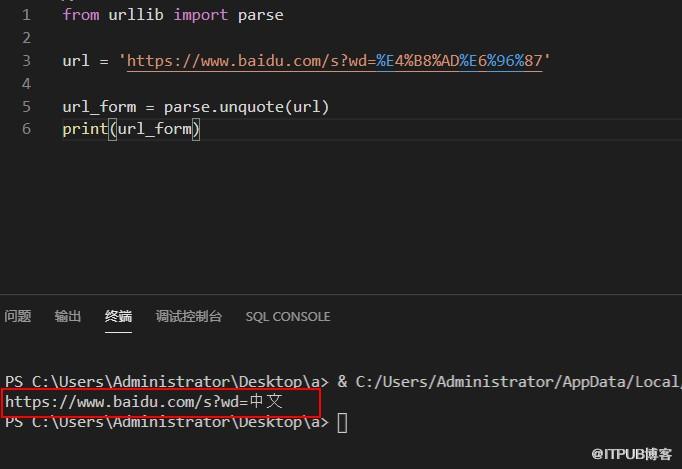Image resolution: width=682 pixels, height=469 pixels.
Task: Click line number 1 in the gutter
Action: click(27, 15)
